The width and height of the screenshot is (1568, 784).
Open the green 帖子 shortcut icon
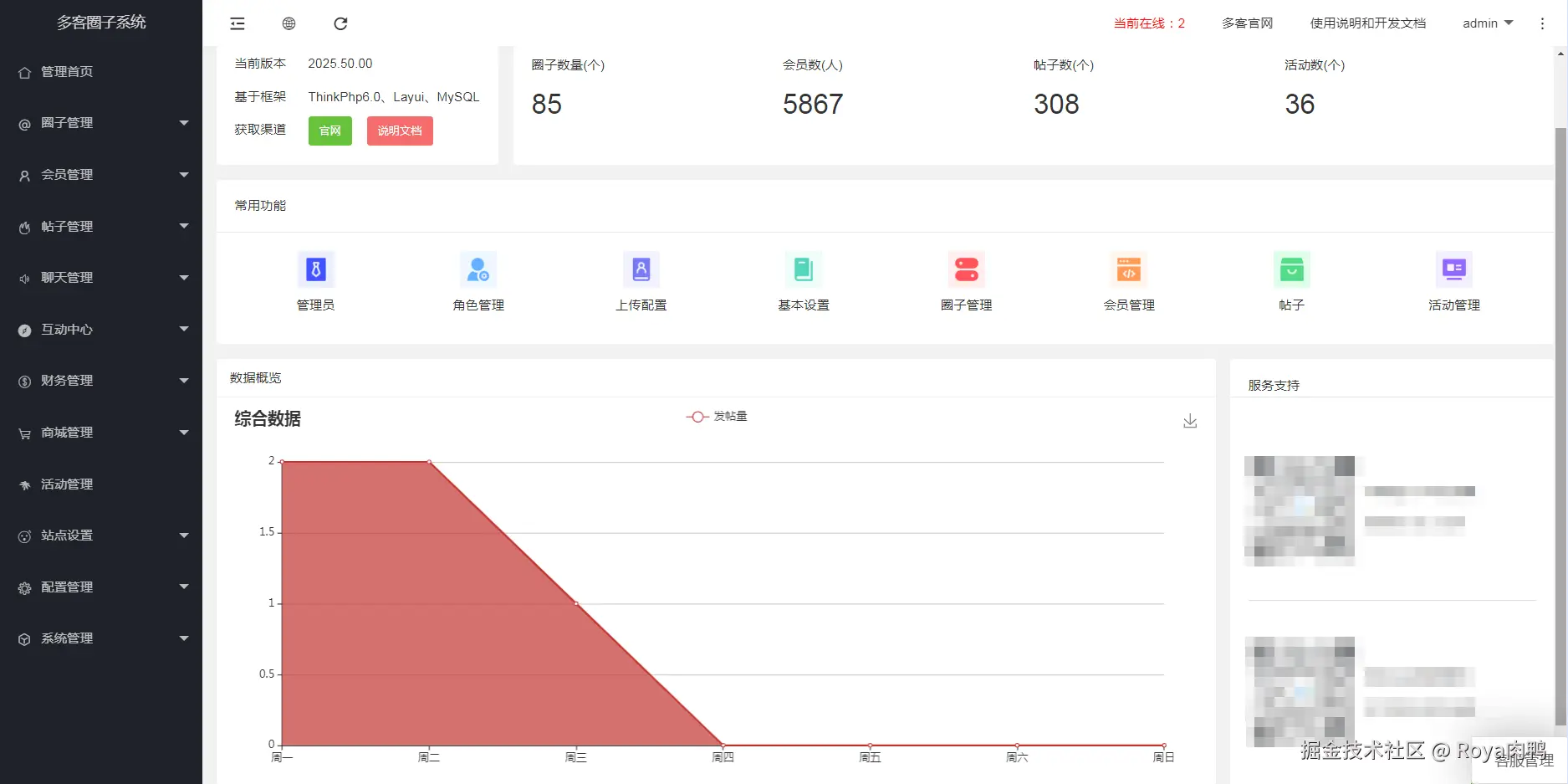[1292, 269]
